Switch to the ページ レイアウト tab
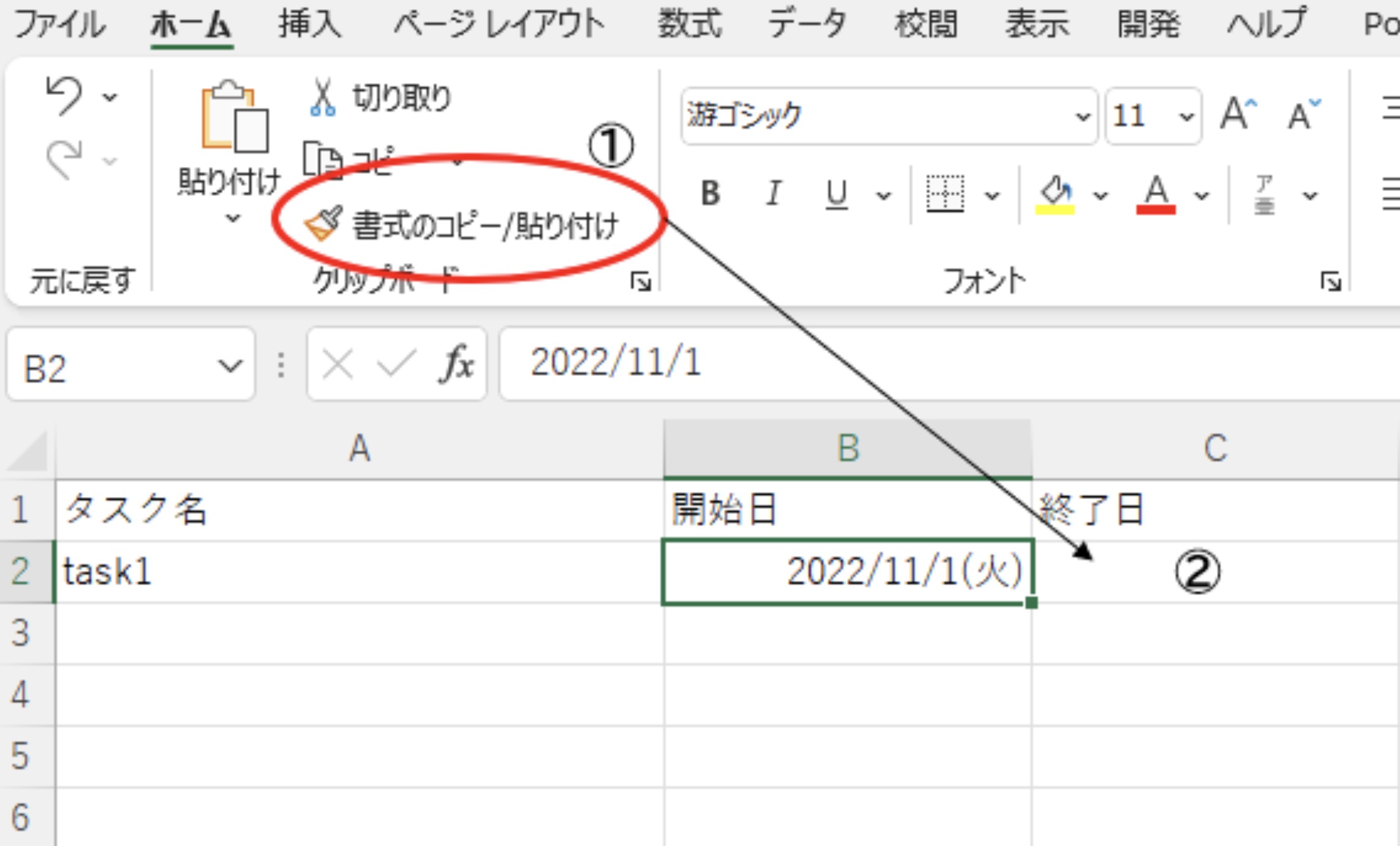1400x846 pixels. point(499,24)
